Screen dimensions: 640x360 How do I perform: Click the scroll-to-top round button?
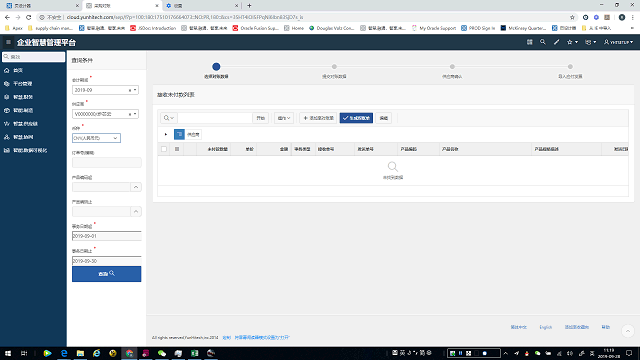click(x=628, y=331)
